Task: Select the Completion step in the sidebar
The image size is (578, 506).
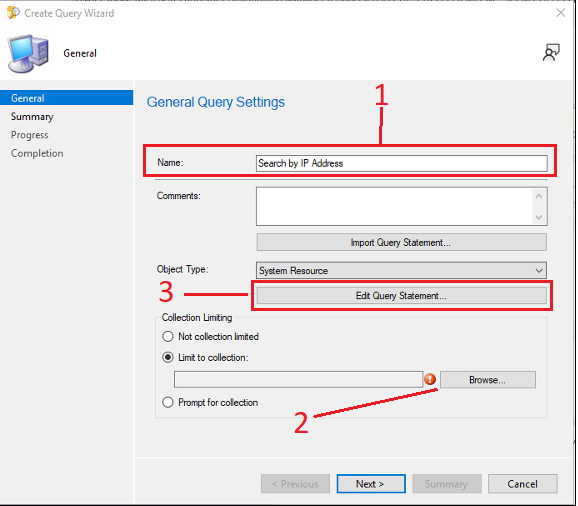Action: click(37, 153)
